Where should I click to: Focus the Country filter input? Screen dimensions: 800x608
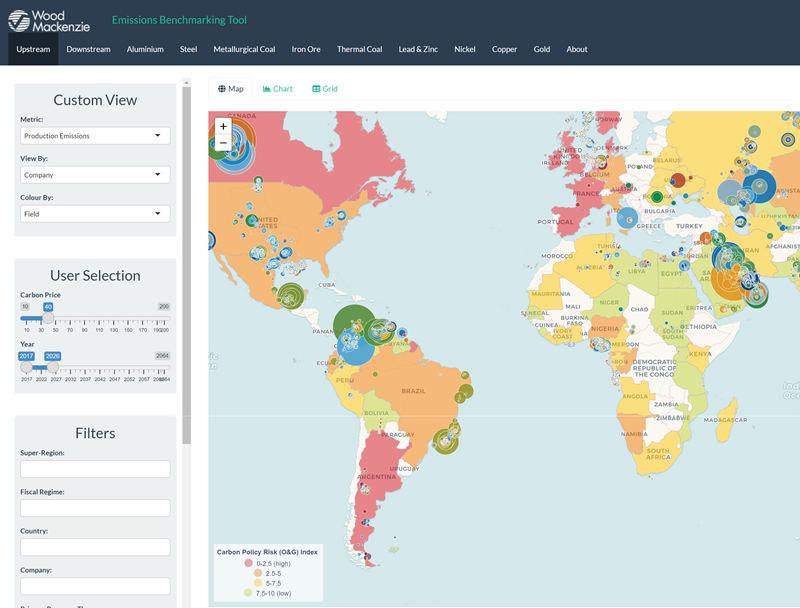tap(95, 547)
